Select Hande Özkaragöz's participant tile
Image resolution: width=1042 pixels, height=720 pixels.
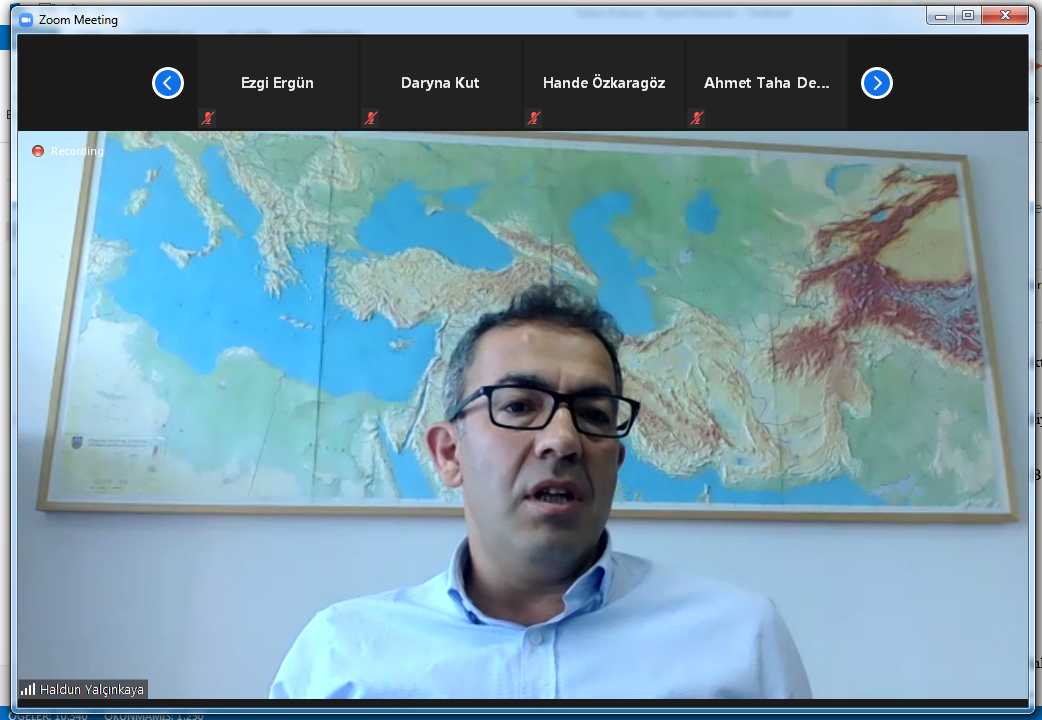click(x=603, y=83)
